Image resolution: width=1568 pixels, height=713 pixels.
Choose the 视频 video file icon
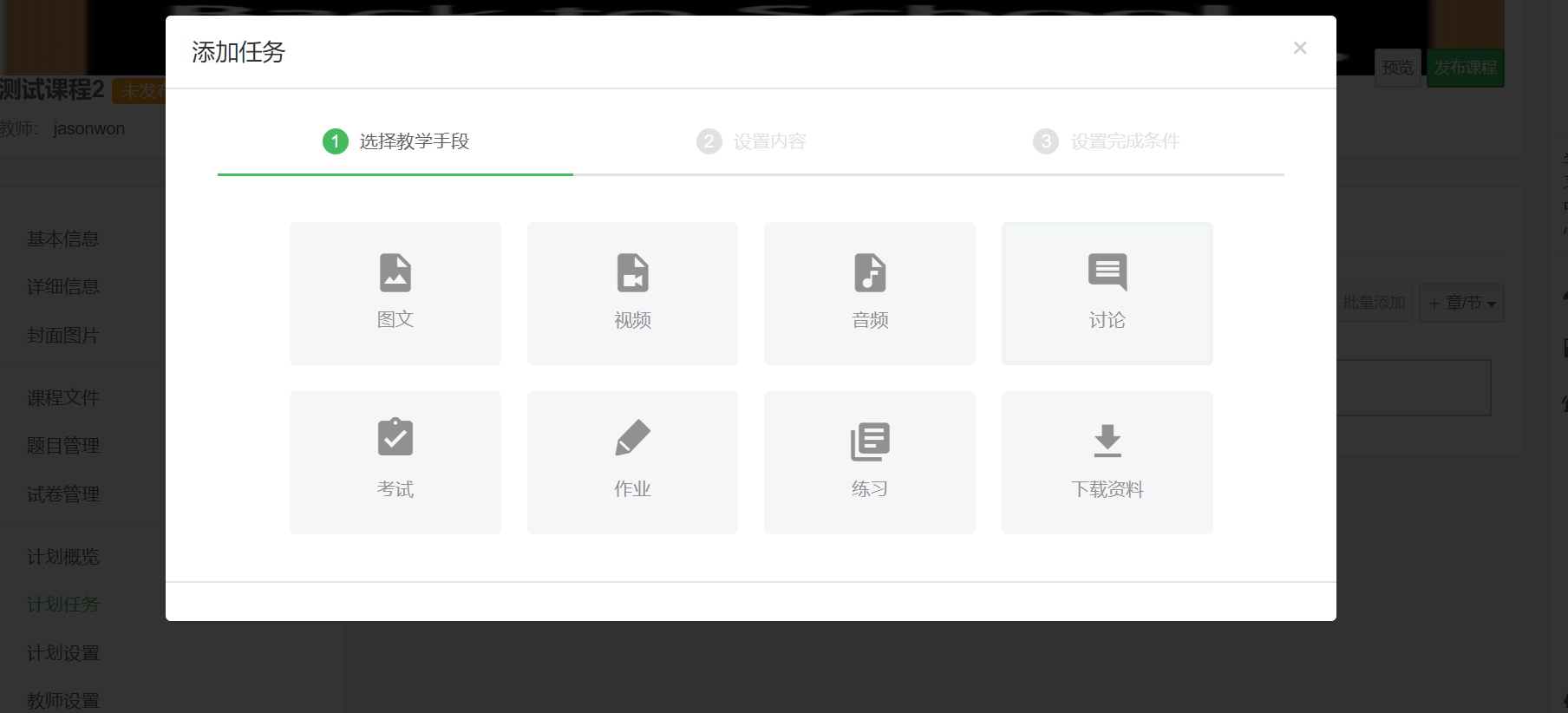point(632,273)
